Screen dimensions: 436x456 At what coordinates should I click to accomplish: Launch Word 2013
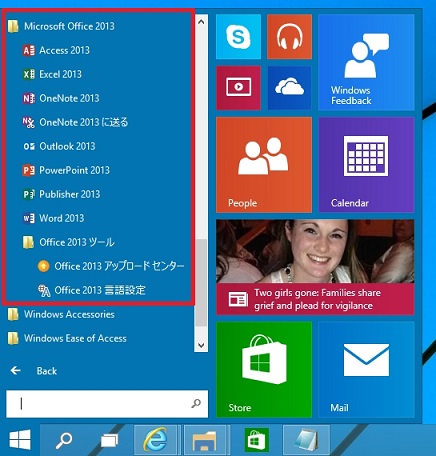click(53, 218)
